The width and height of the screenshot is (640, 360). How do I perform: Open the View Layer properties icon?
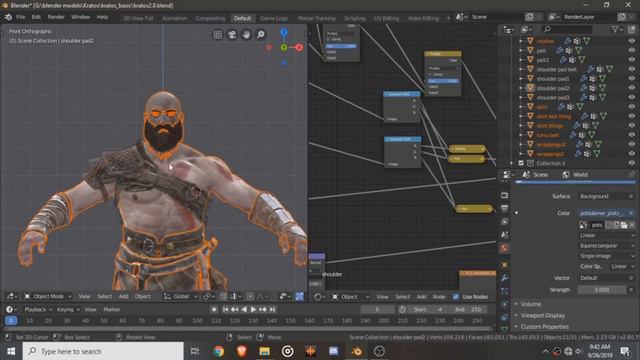pyautogui.click(x=504, y=222)
